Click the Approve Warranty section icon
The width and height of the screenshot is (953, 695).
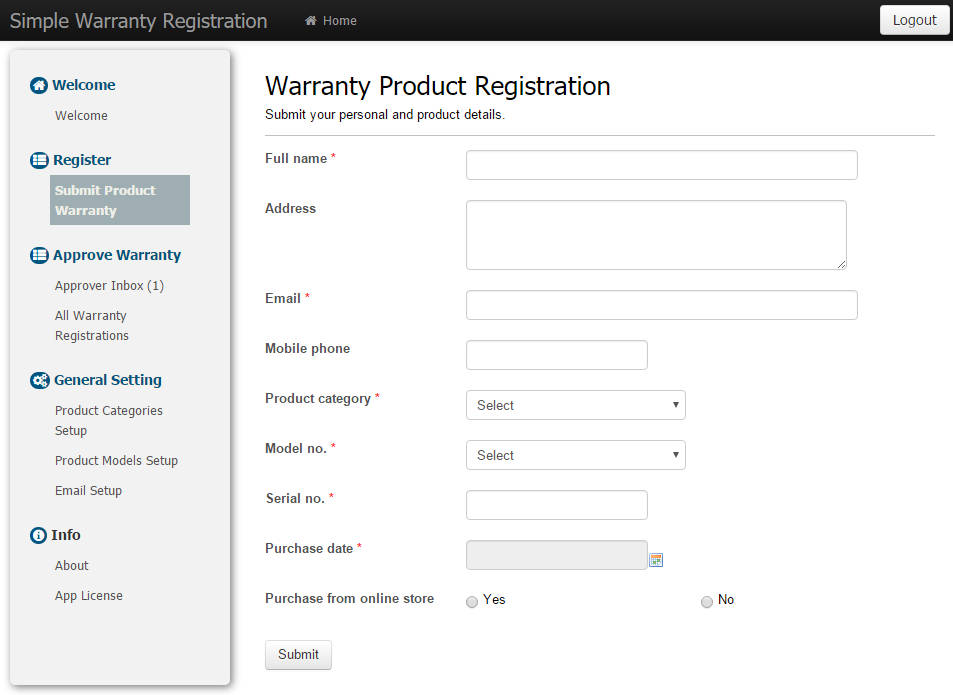pyautogui.click(x=39, y=255)
